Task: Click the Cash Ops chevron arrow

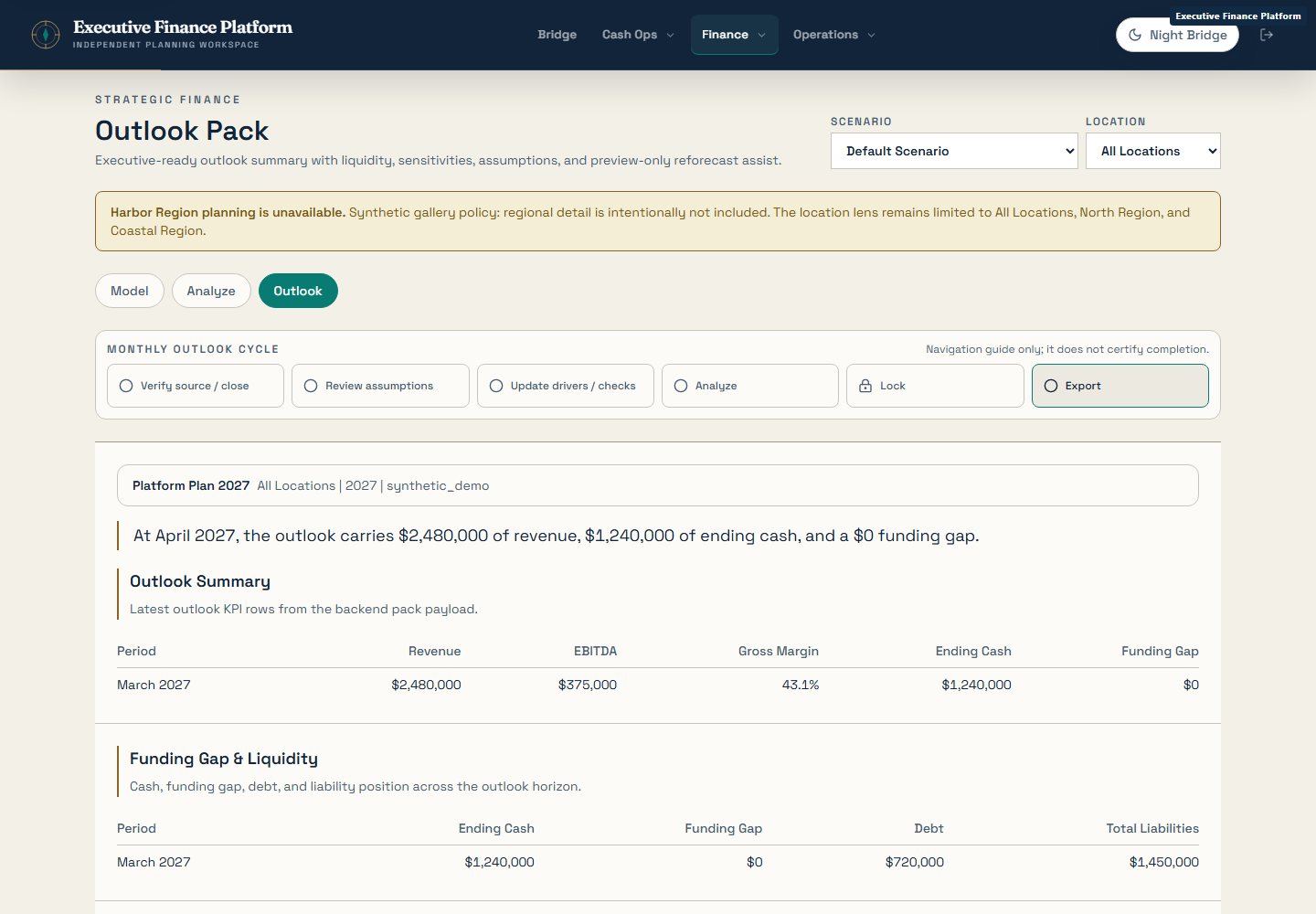Action: coord(670,35)
